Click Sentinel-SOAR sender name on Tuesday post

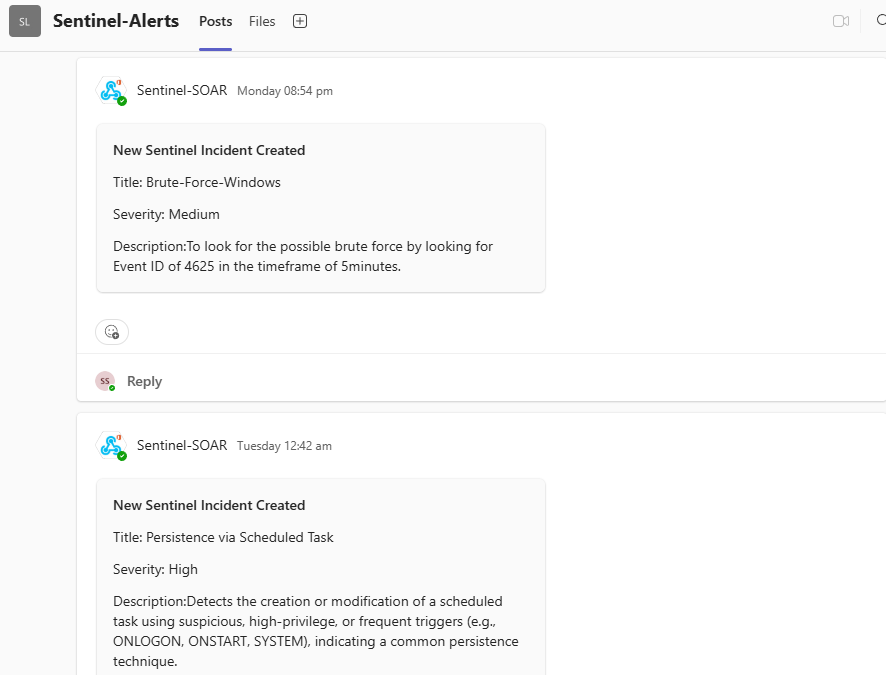point(182,445)
